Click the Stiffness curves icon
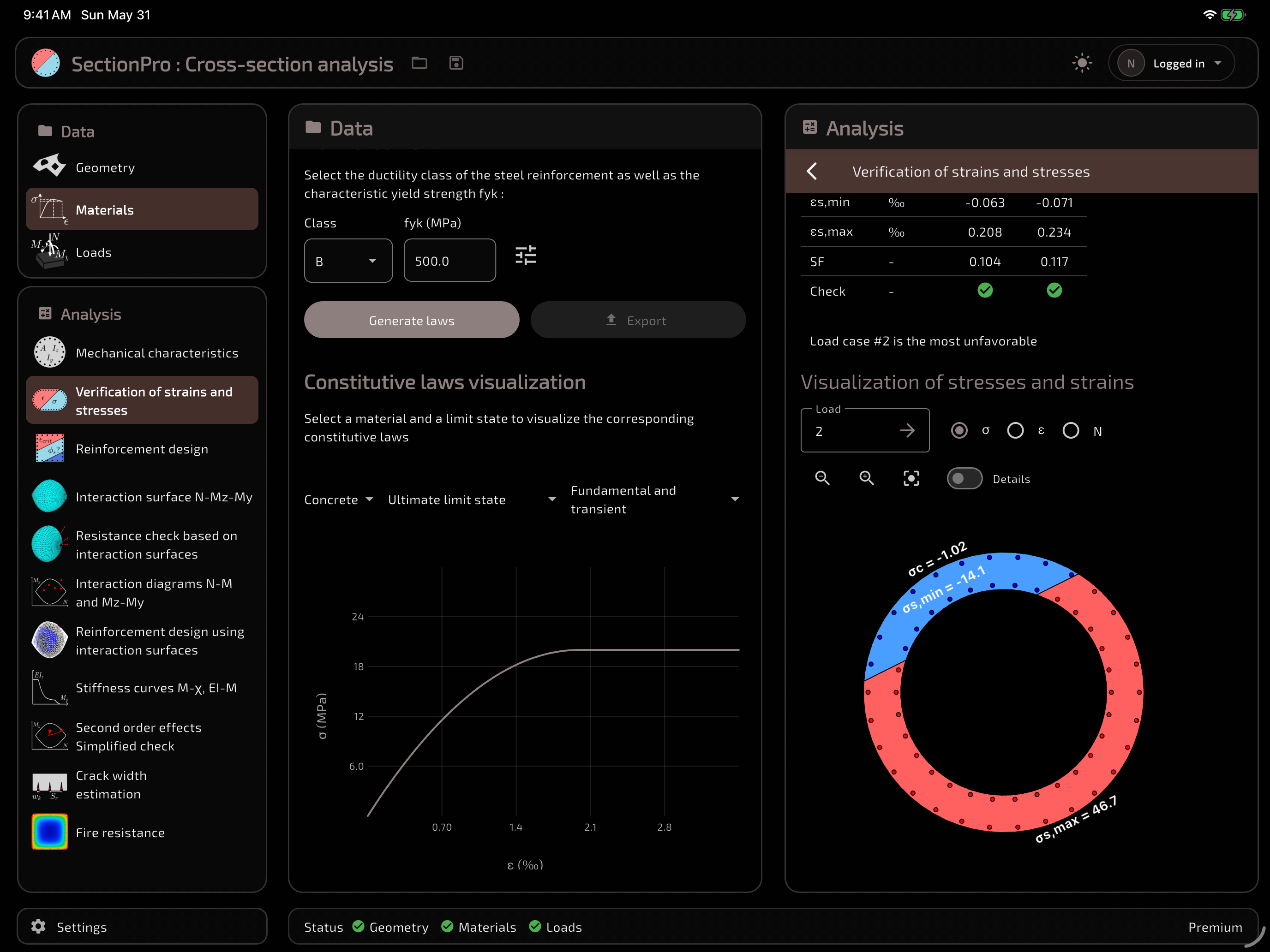Viewport: 1270px width, 952px height. tap(49, 687)
